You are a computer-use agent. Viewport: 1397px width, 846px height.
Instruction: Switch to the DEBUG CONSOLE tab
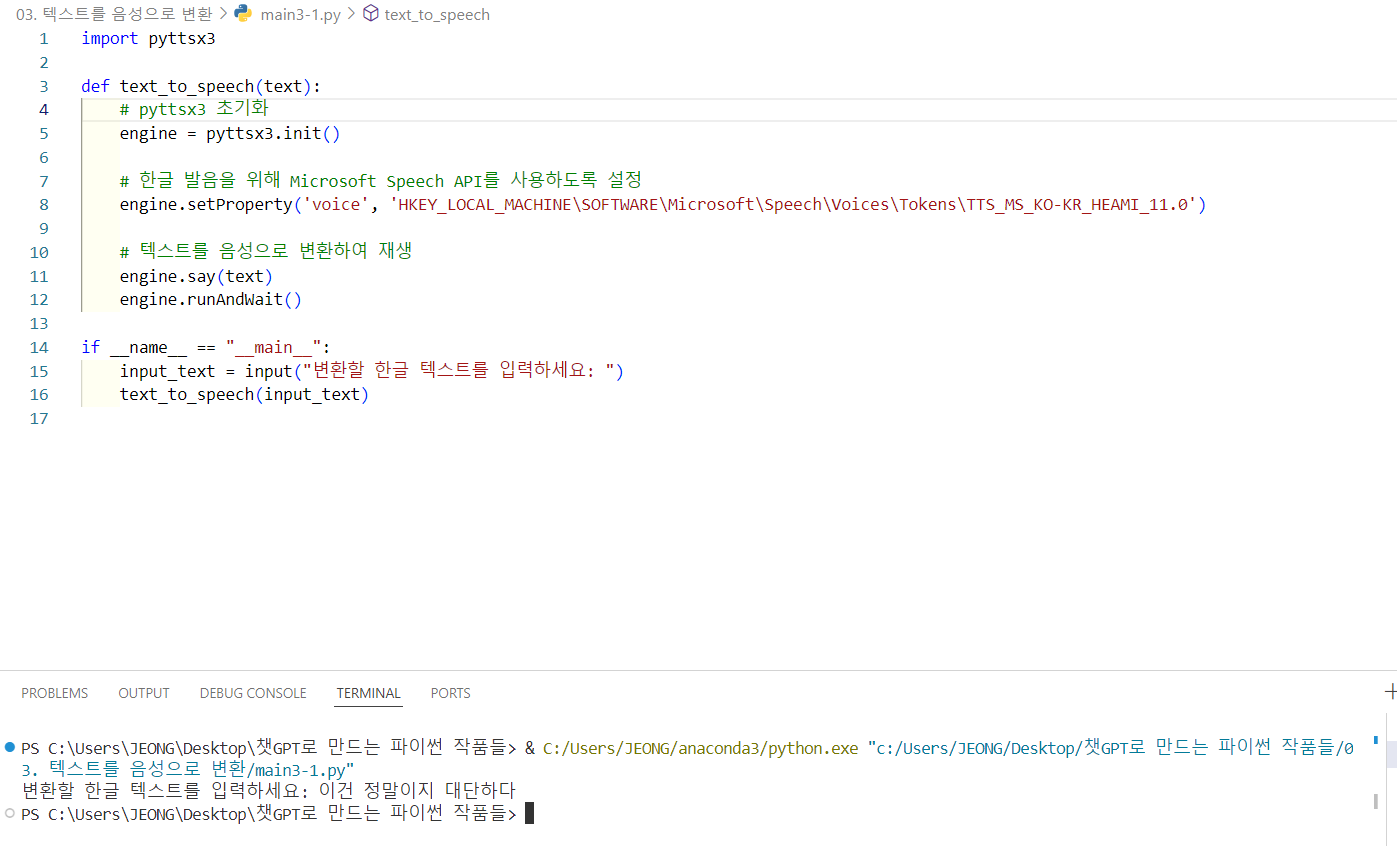253,693
